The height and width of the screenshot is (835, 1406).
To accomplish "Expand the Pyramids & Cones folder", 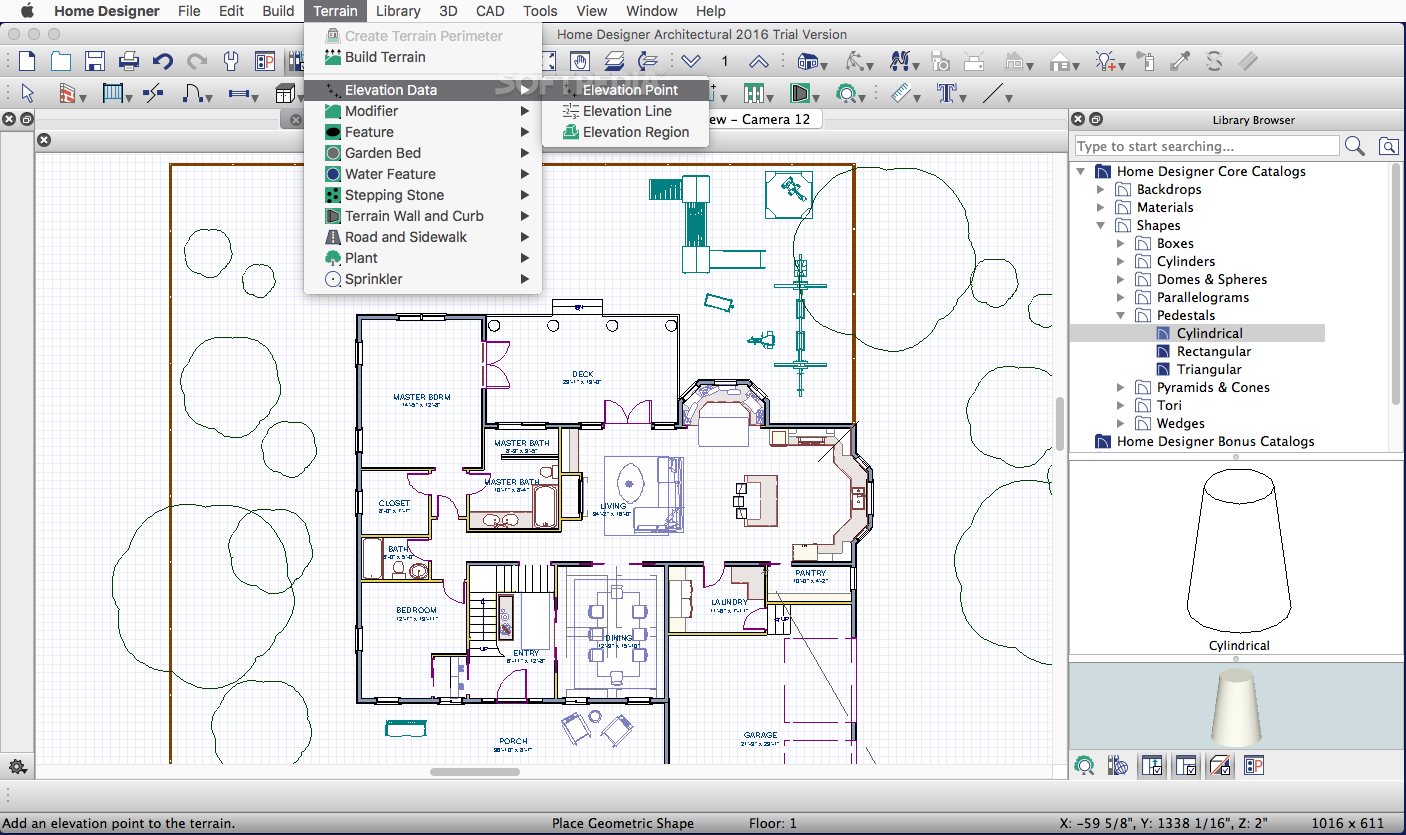I will pos(1121,387).
